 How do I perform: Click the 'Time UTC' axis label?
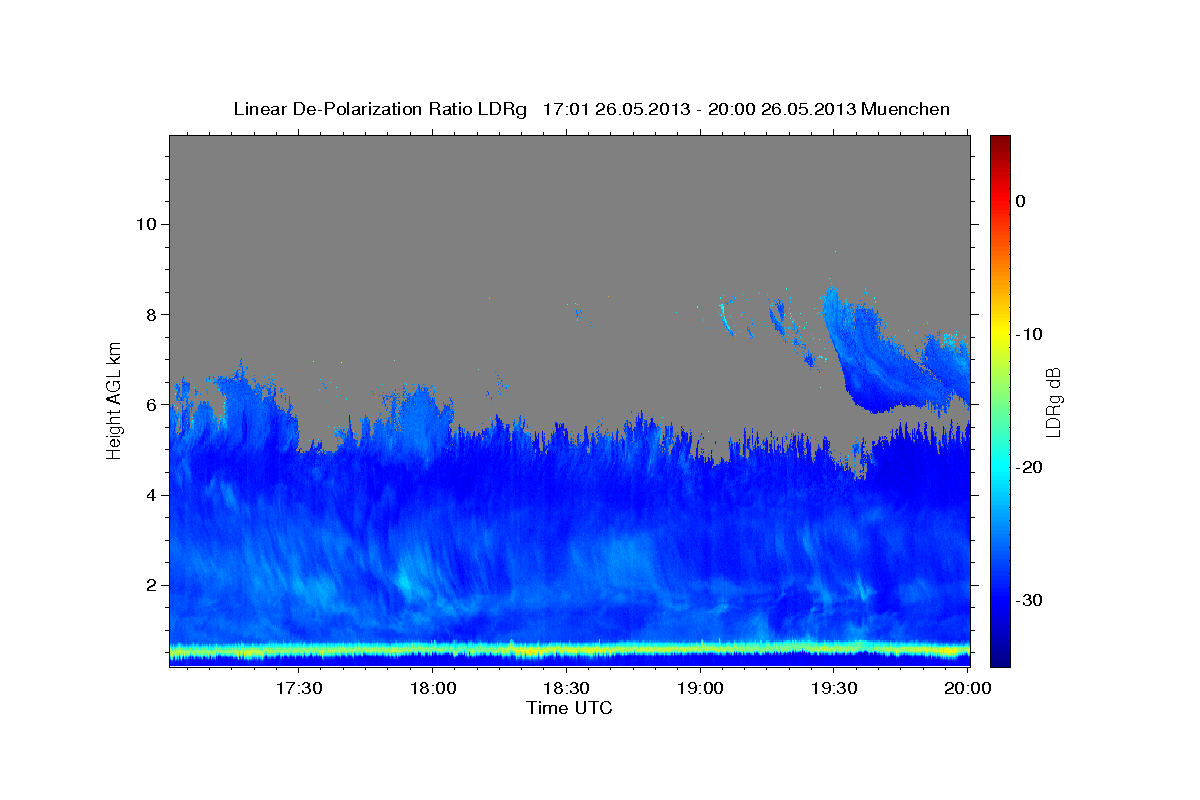[x=569, y=708]
